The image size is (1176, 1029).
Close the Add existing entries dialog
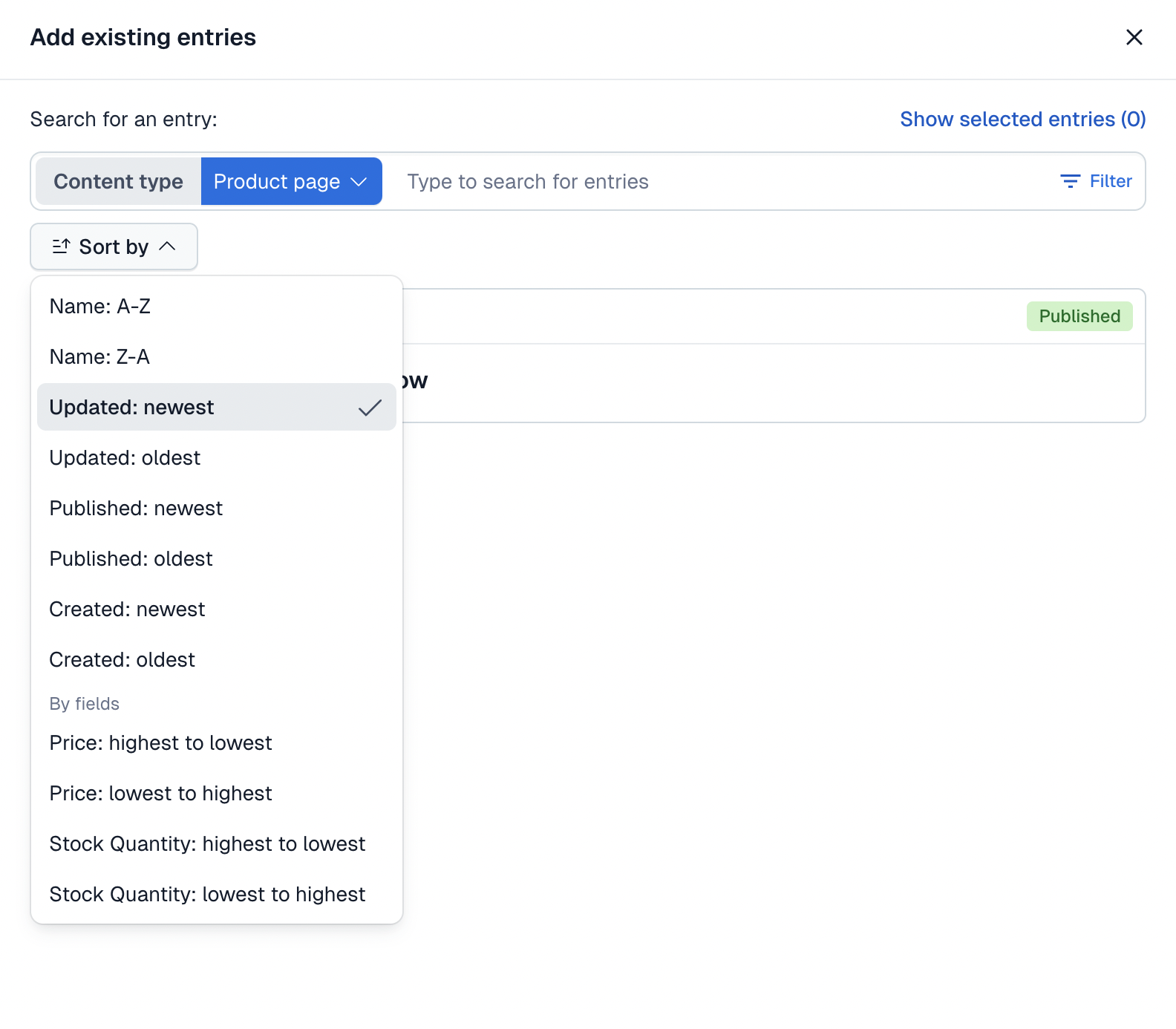coord(1134,37)
